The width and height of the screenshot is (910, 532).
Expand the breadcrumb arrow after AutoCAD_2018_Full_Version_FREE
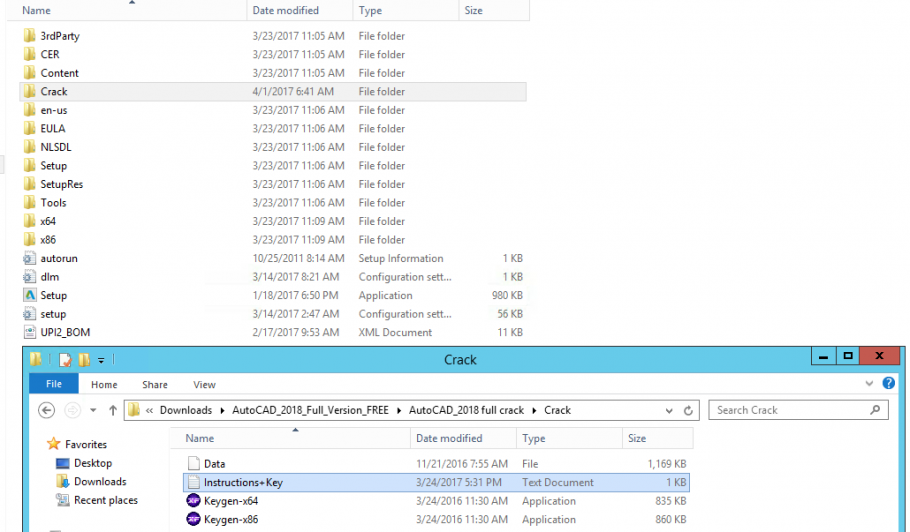pyautogui.click(x=399, y=410)
